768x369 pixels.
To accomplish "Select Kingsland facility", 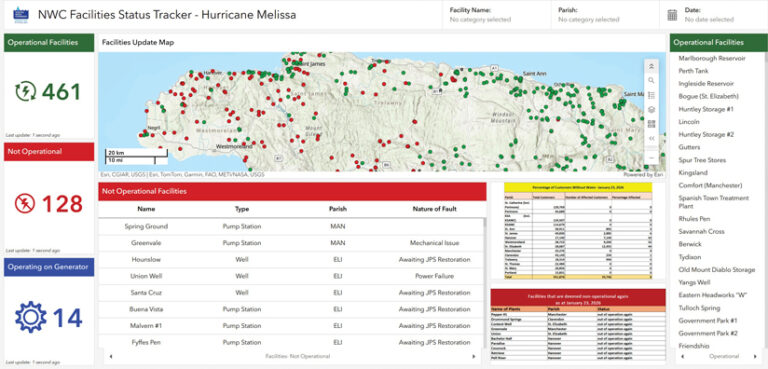I will coord(693,173).
